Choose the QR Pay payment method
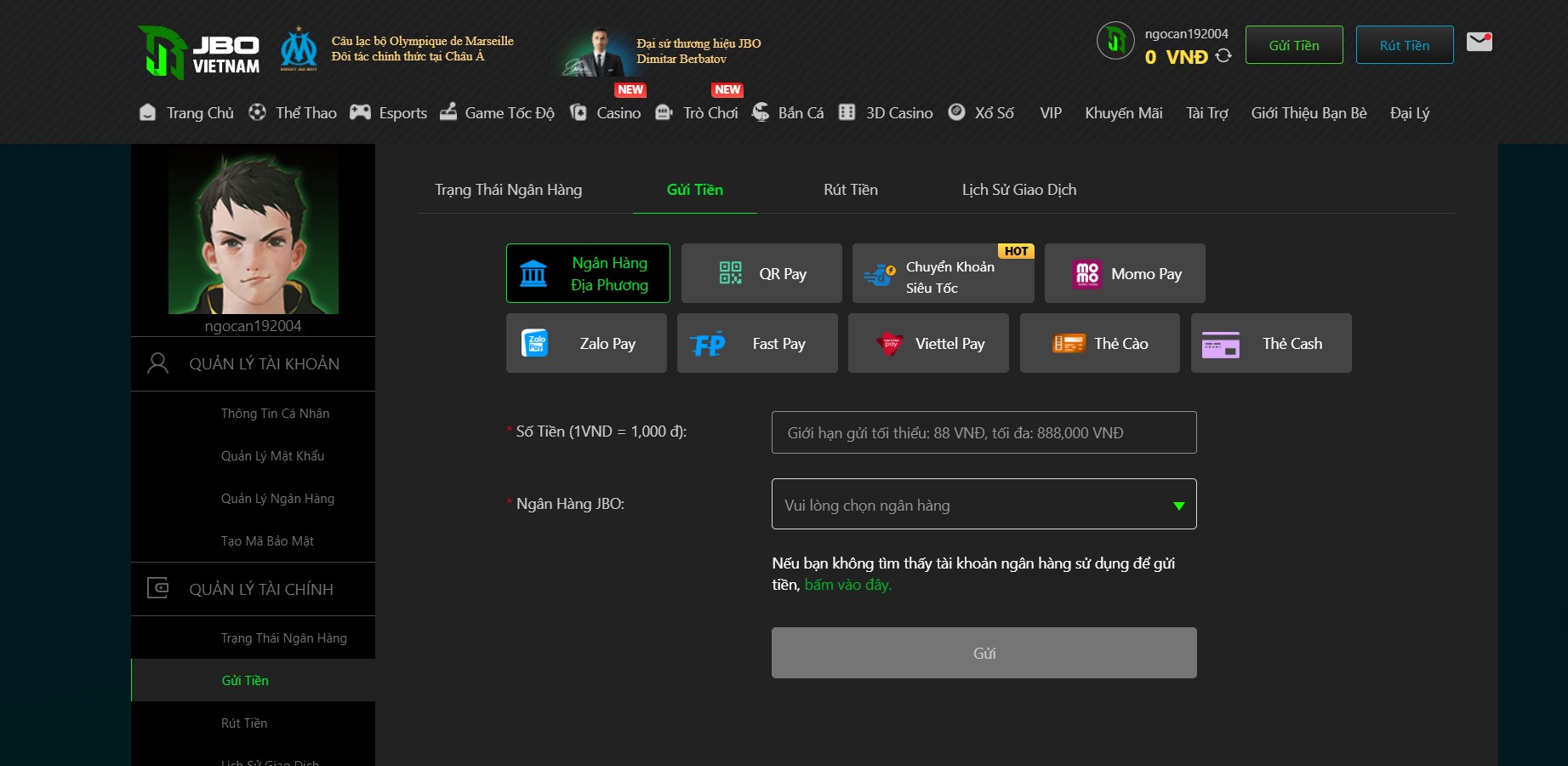 click(761, 273)
